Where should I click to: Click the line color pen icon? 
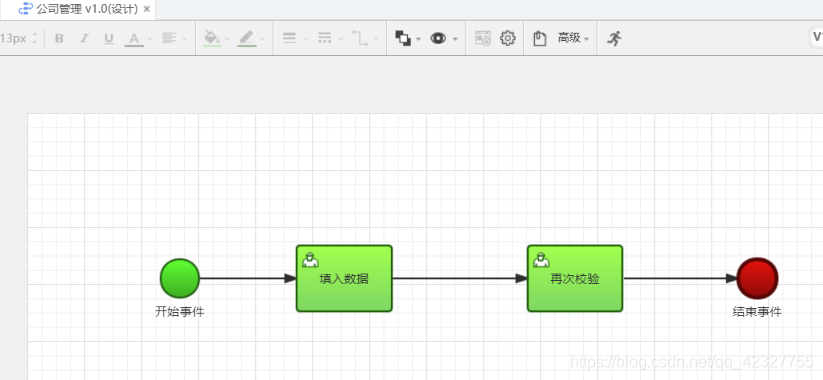(x=247, y=38)
